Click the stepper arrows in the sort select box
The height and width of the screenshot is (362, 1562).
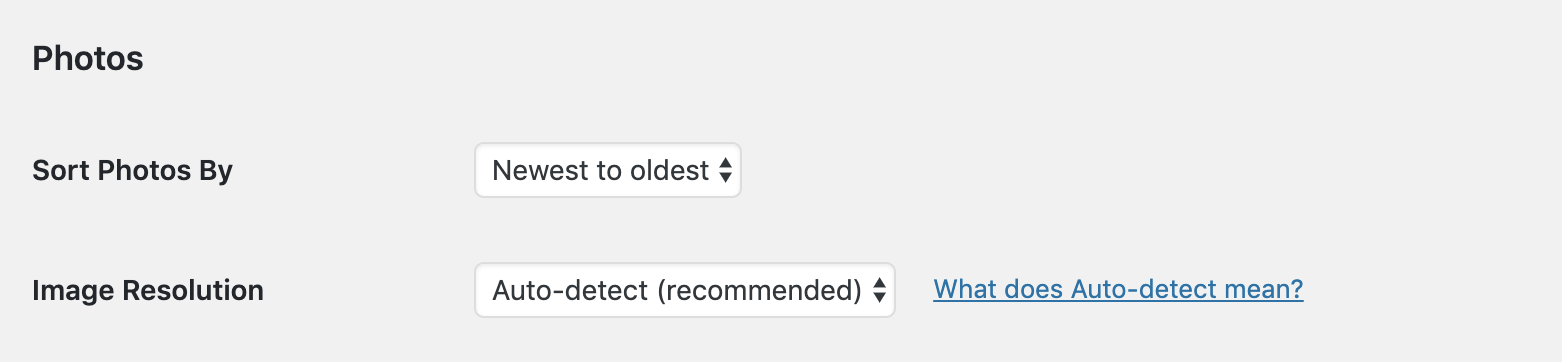point(726,170)
